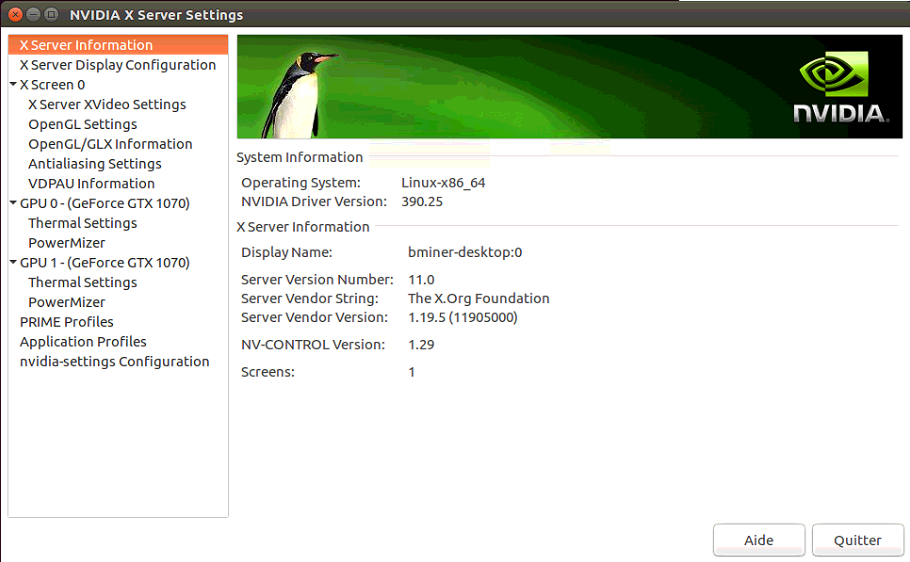910x562 pixels.
Task: Open Thermal Settings under GPU 1
Action: point(82,282)
